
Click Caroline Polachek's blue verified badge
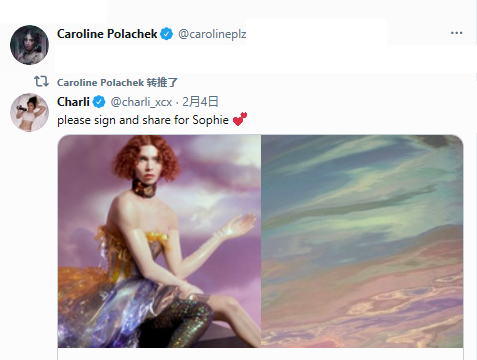167,34
